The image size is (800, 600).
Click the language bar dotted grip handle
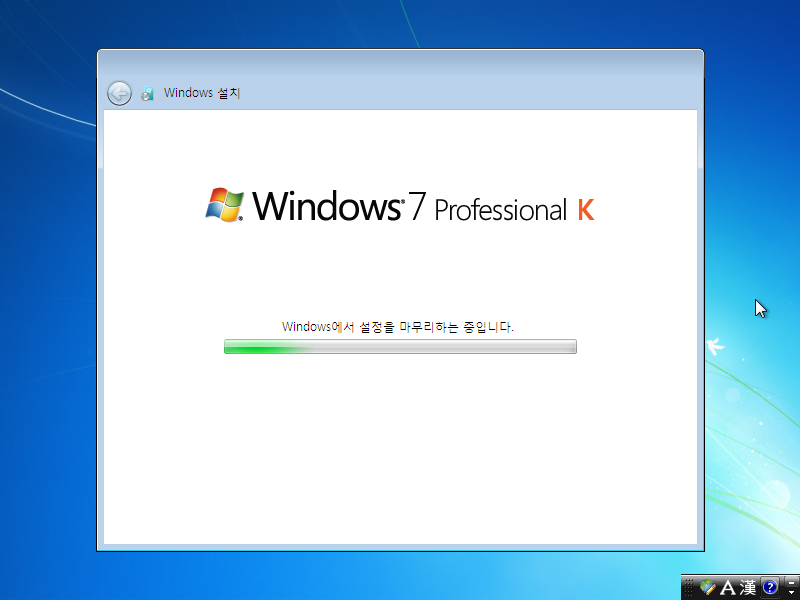coord(688,587)
